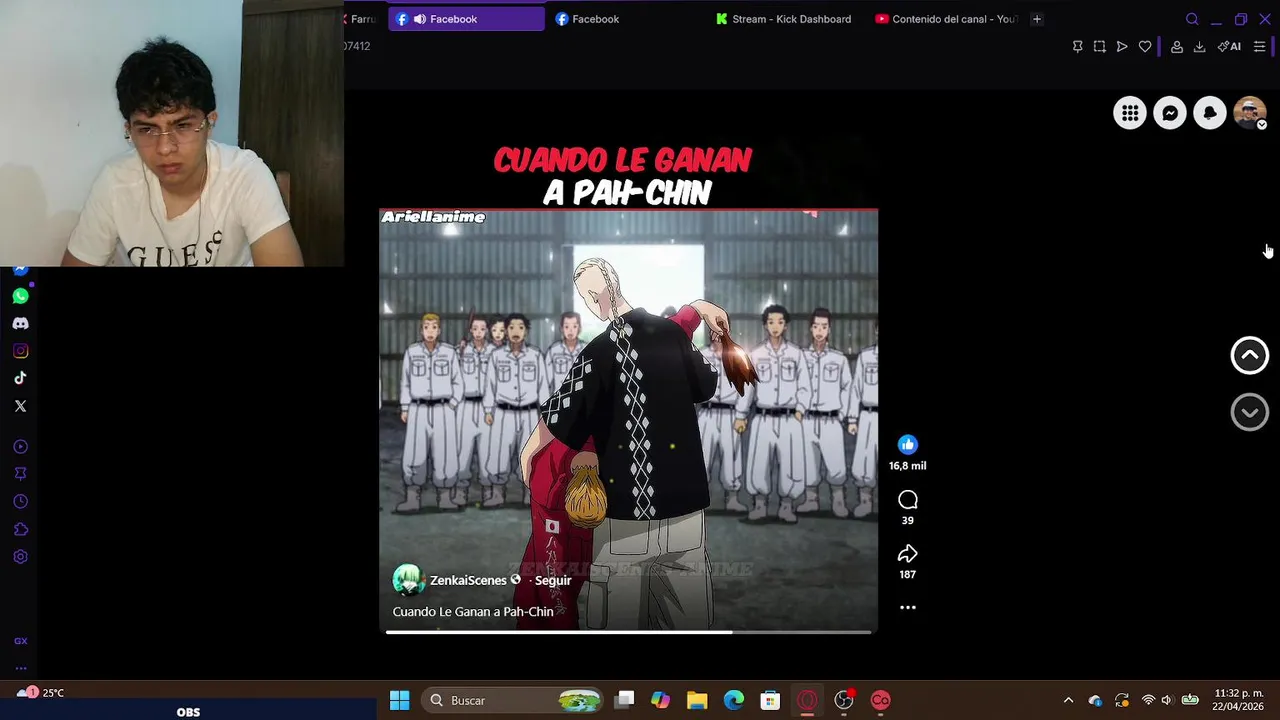1280x720 pixels.
Task: Open Copilot from the taskbar
Action: [660, 700]
